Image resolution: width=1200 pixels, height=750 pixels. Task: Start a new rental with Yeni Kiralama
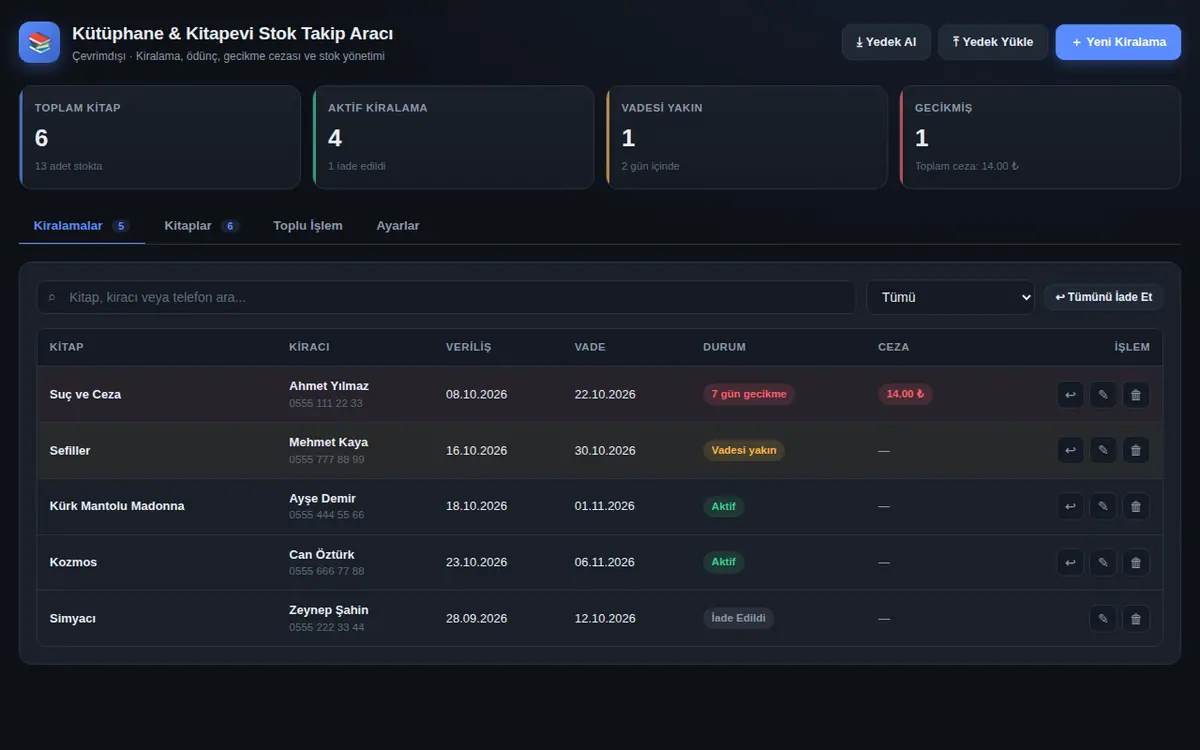(1118, 42)
